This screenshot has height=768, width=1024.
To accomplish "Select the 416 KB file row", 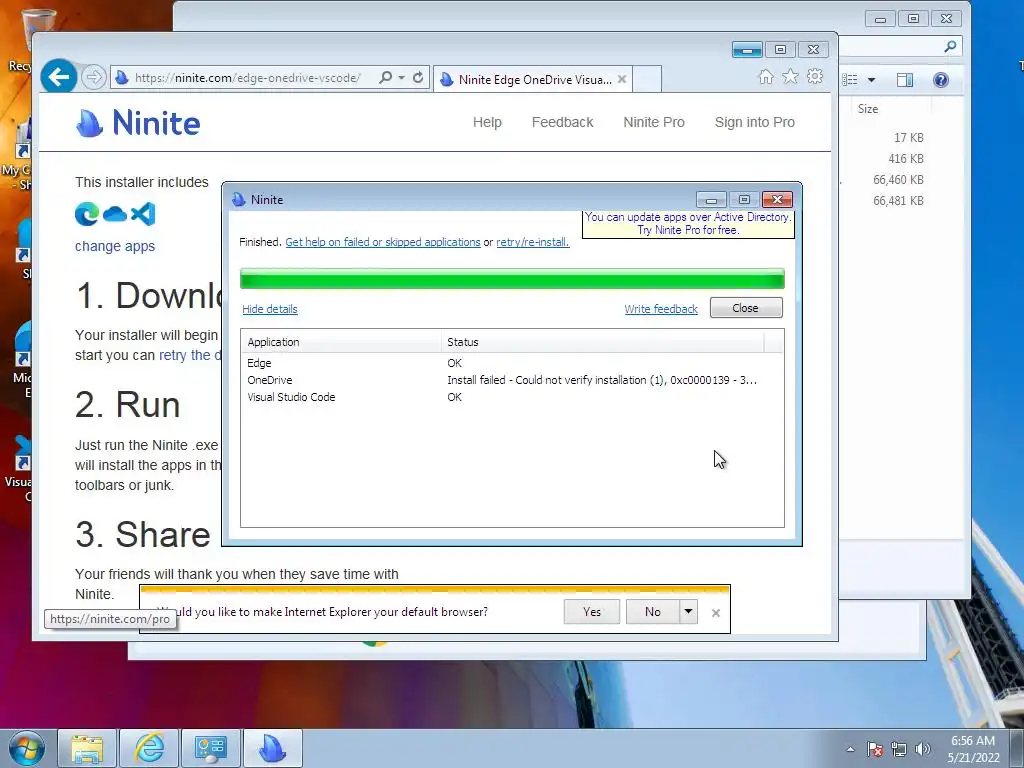I will click(905, 159).
